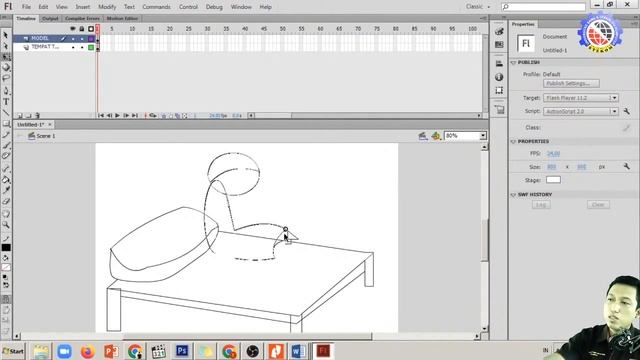Click the wrench beside document Size

pyautogui.click(x=627, y=167)
